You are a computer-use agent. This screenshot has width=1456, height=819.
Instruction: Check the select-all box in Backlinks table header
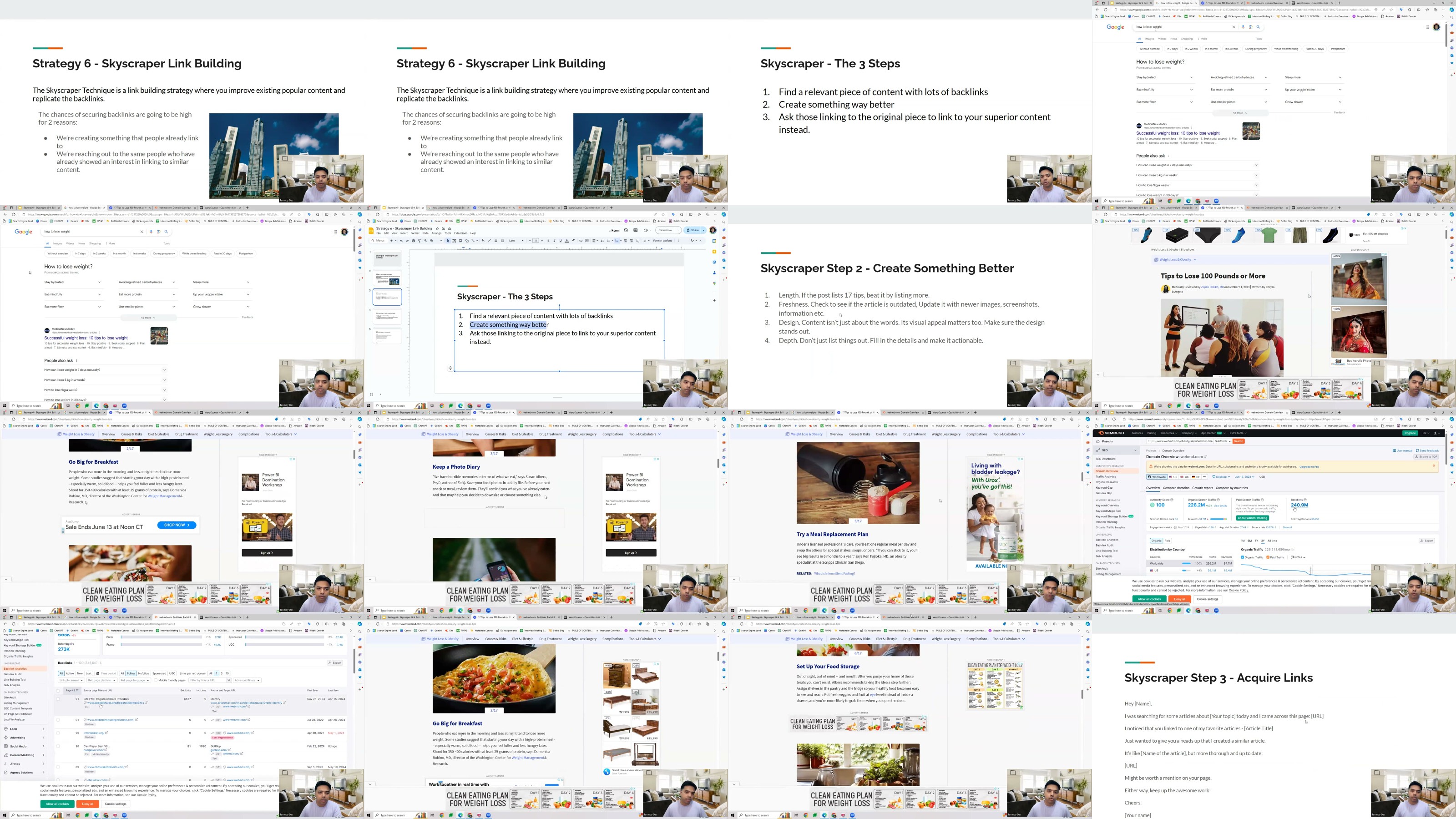tap(58, 691)
